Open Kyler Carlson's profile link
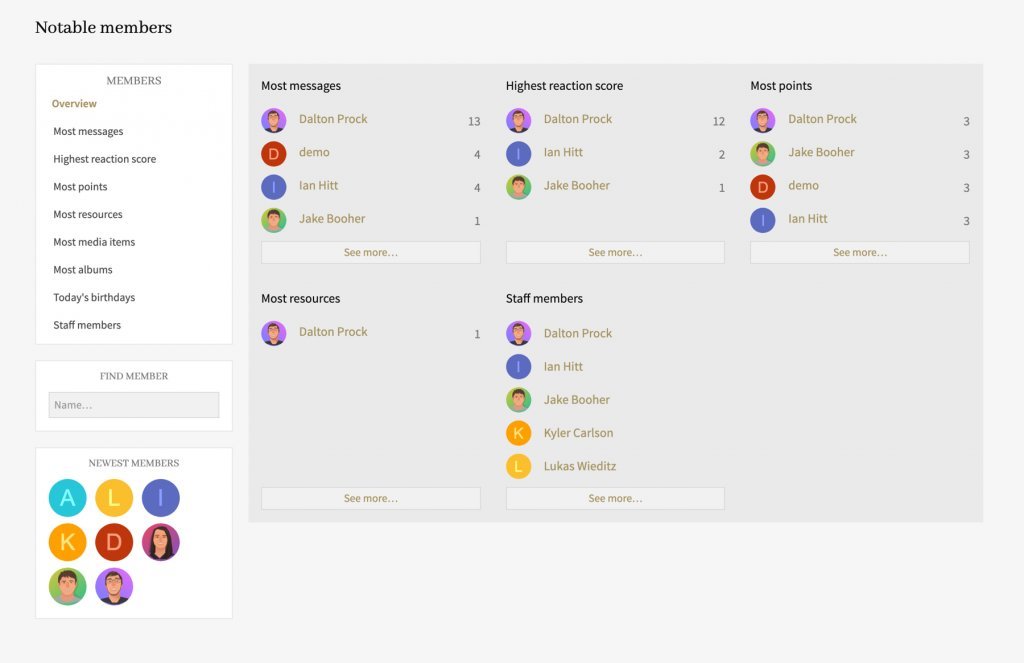Viewport: 1024px width, 663px height. (x=579, y=433)
